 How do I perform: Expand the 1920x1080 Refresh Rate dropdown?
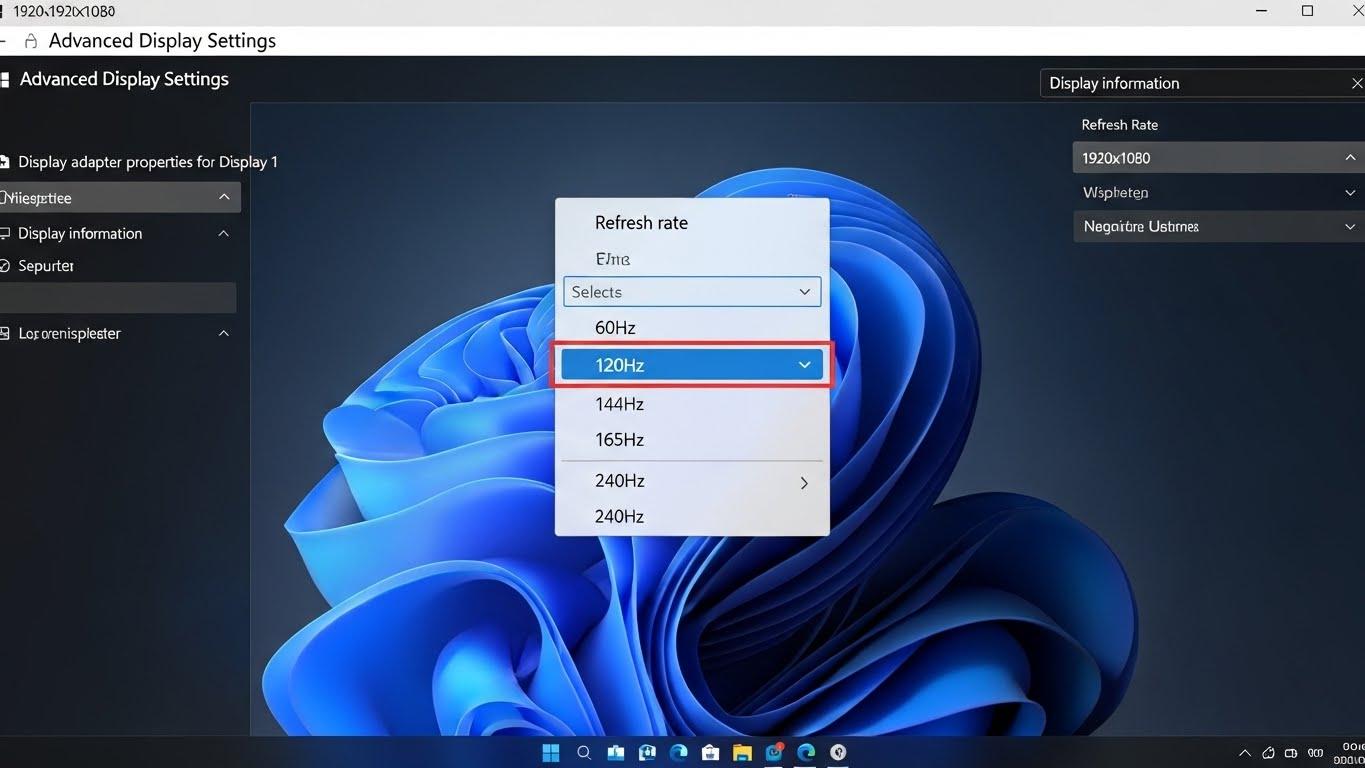[1350, 157]
